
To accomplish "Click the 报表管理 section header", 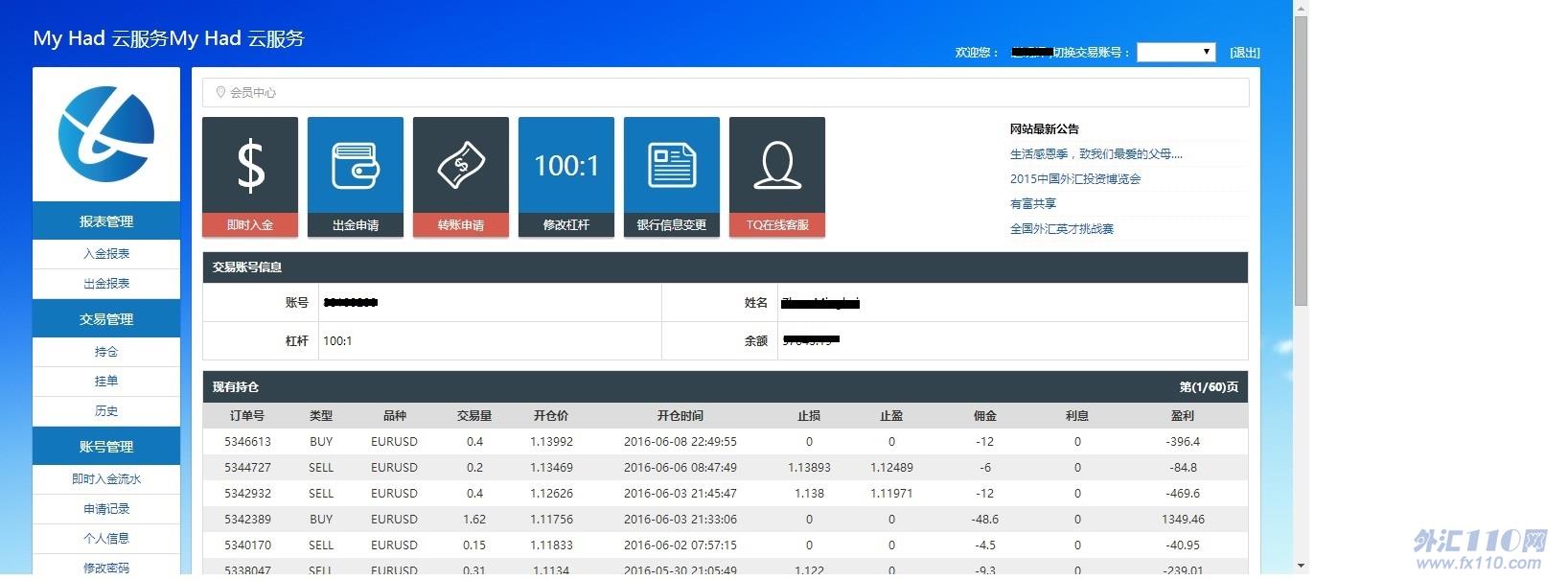I will tap(106, 221).
